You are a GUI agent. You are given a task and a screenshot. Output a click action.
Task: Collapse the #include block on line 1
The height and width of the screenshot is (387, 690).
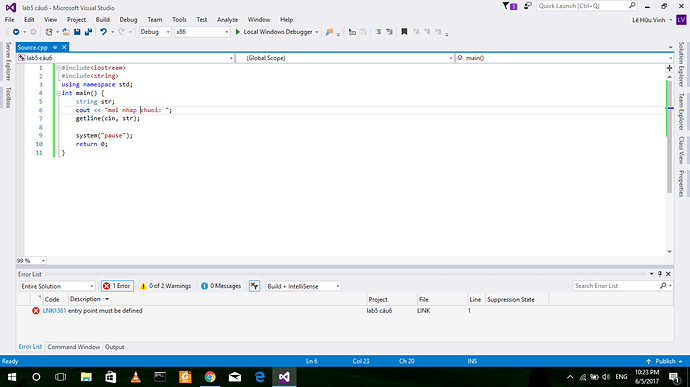tap(59, 68)
